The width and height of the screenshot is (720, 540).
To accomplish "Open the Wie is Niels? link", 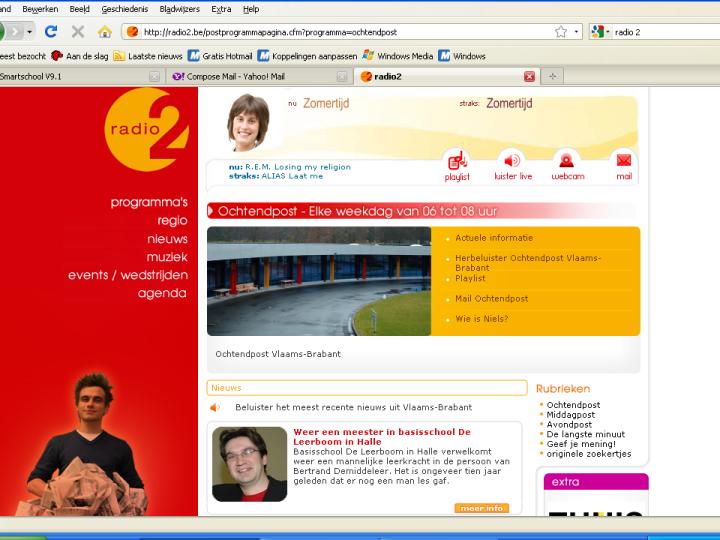I will click(482, 319).
